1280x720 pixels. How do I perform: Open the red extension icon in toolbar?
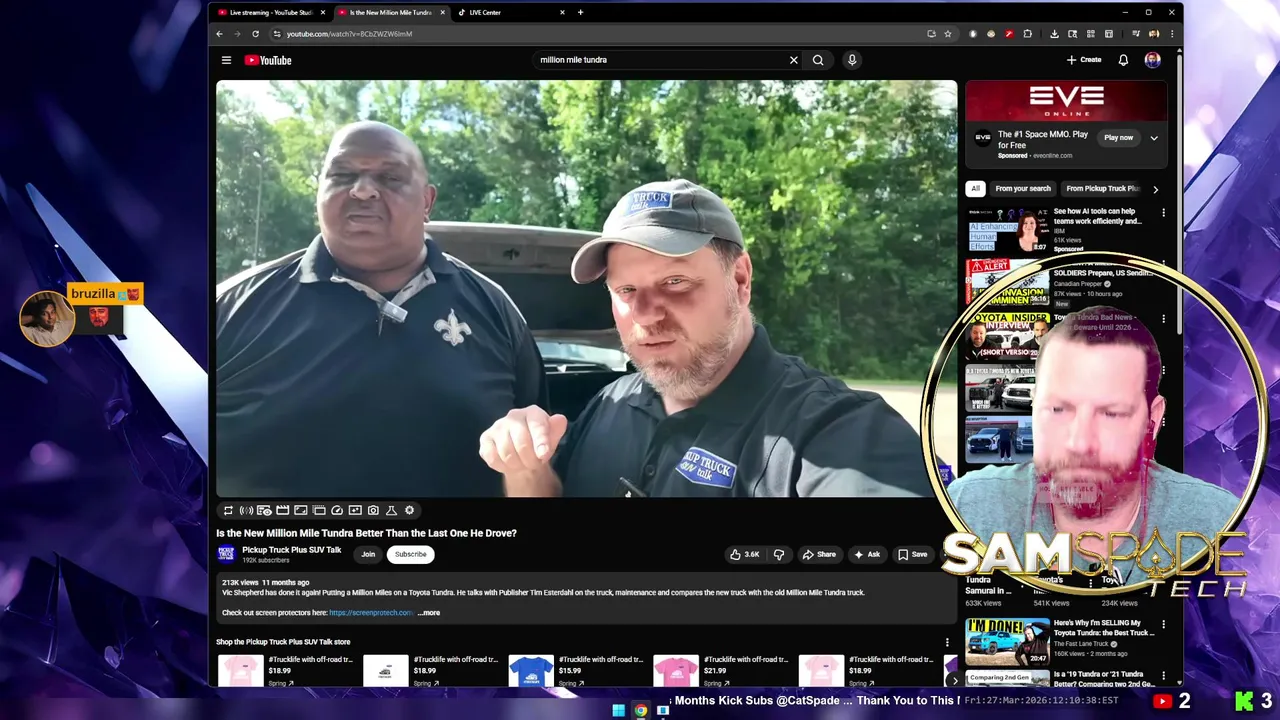coord(1009,34)
